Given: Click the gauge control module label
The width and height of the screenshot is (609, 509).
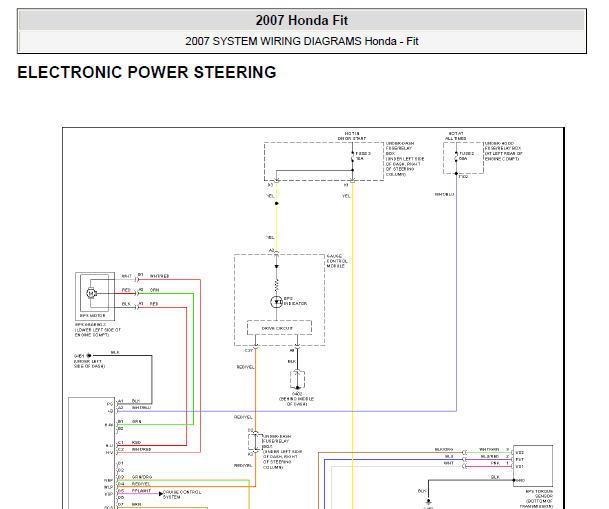Looking at the screenshot, I should (337, 261).
